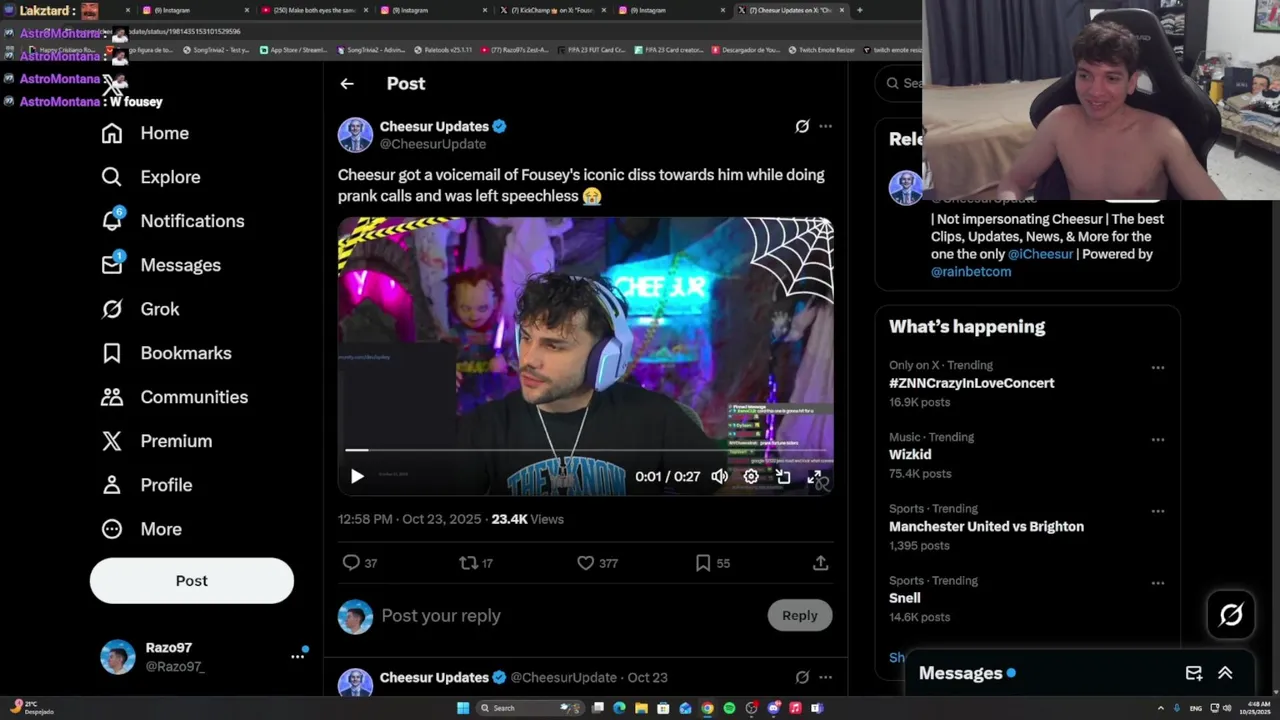This screenshot has height=720, width=1280.
Task: Open video settings gear
Action: [x=751, y=477]
